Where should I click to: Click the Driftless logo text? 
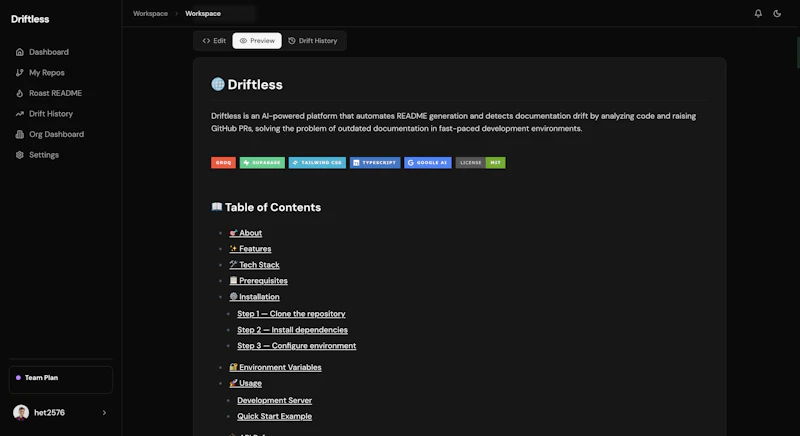click(30, 19)
